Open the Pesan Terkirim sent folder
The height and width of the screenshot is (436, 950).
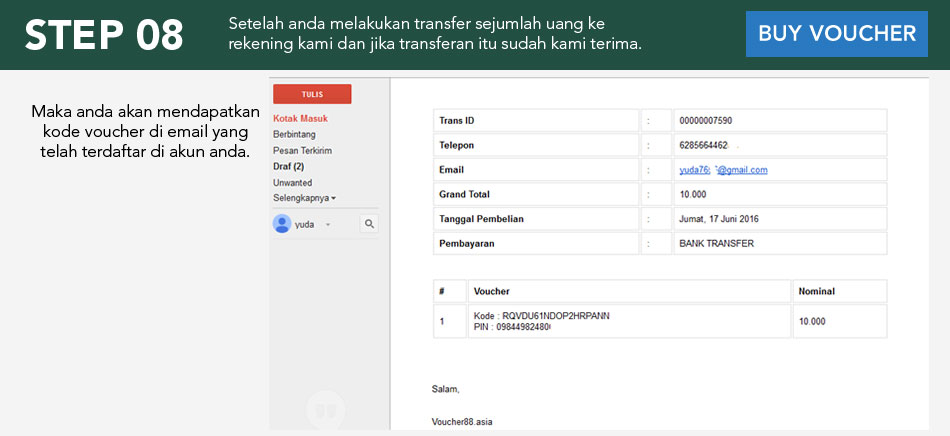pos(302,150)
